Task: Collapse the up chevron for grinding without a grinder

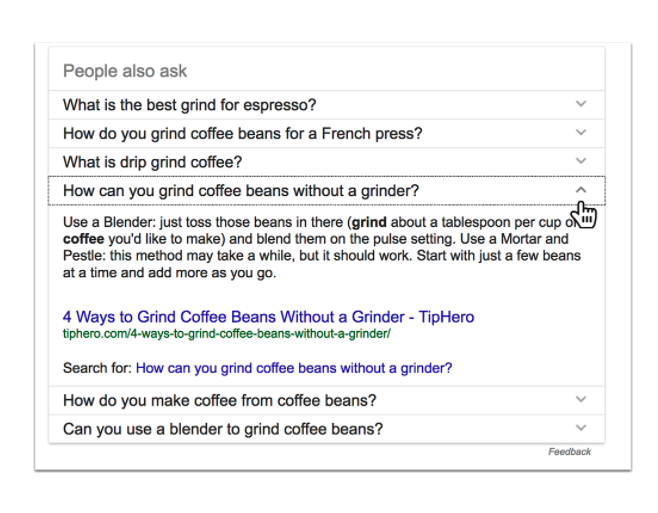Action: 581,190
